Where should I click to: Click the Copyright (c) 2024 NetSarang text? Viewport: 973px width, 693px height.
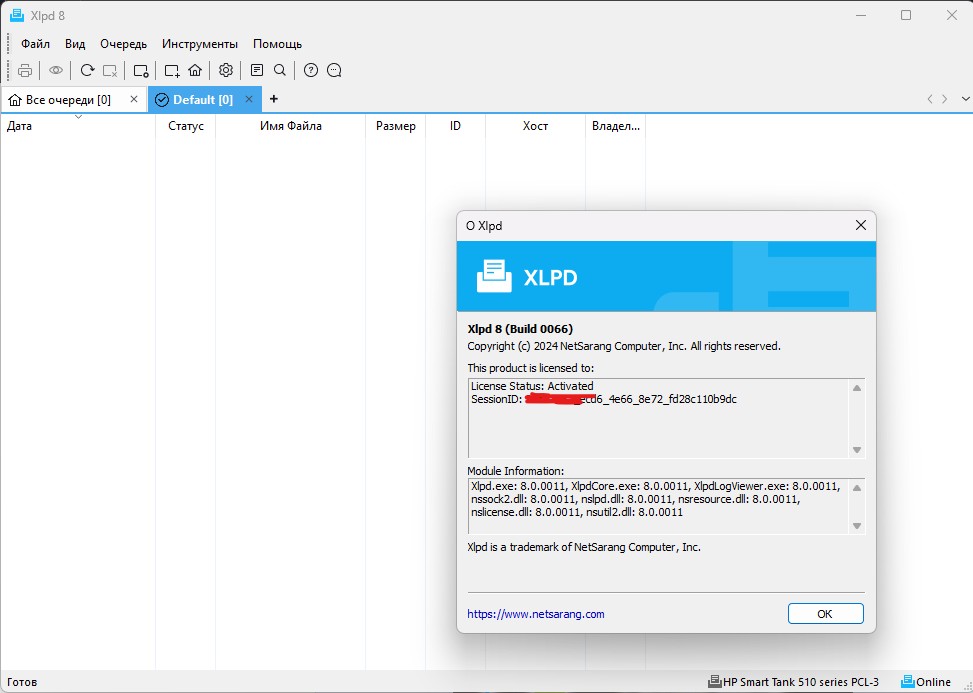pos(624,346)
